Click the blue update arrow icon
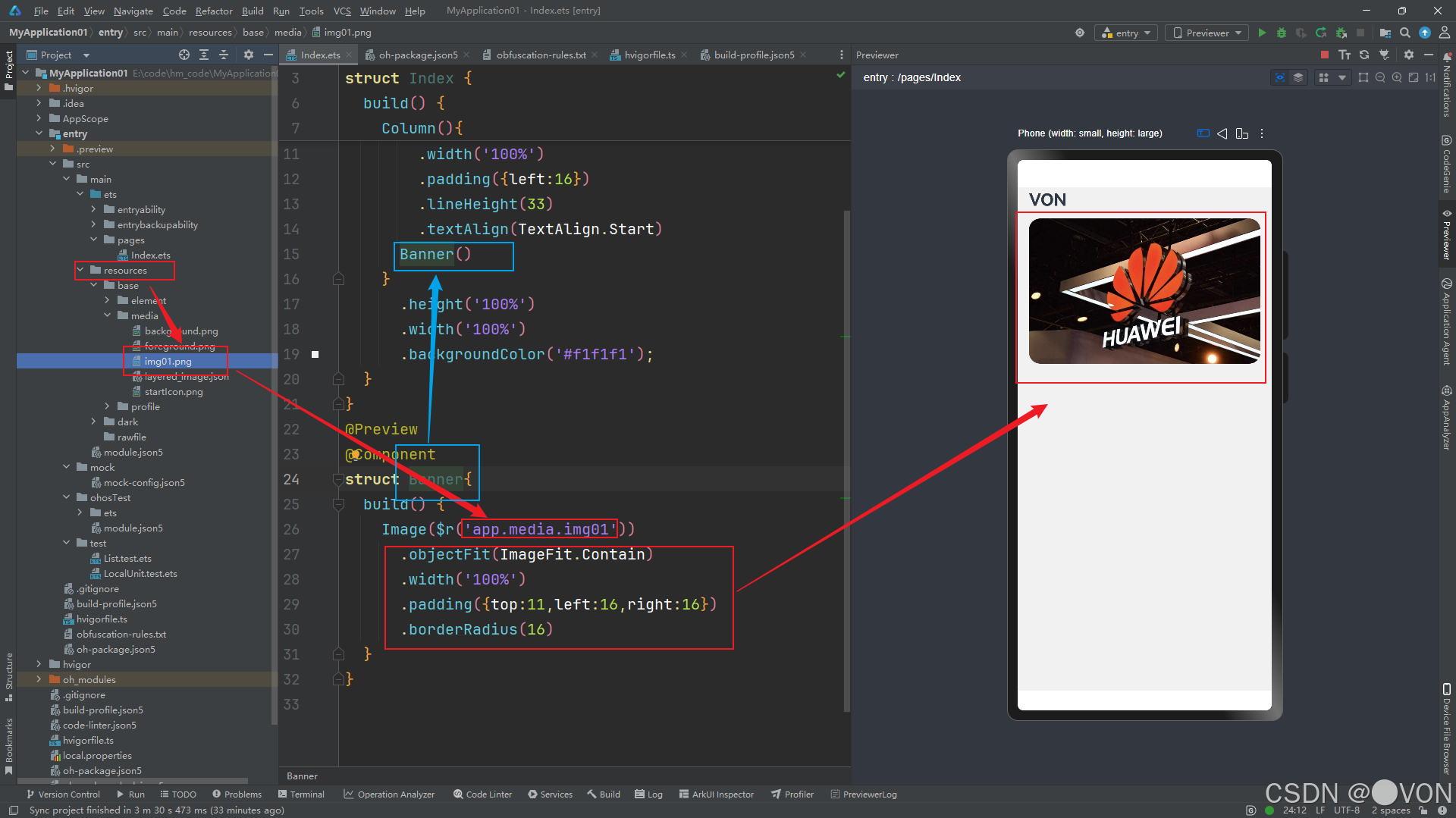The width and height of the screenshot is (1456, 818). 1425,33
